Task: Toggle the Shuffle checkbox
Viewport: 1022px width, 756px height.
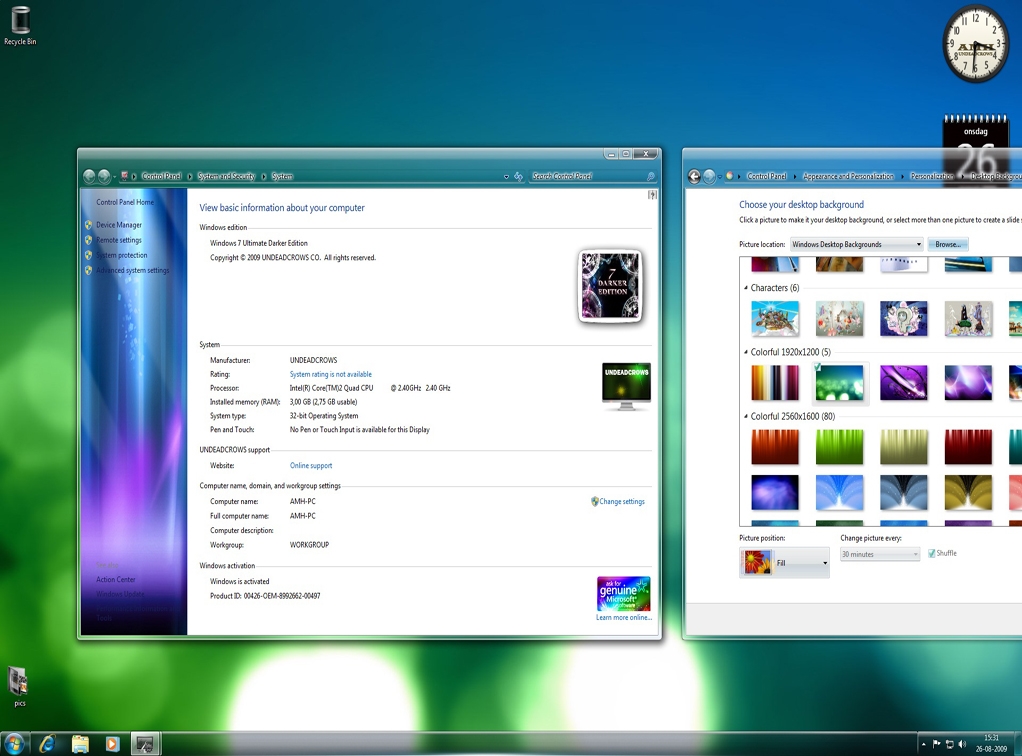Action: tap(931, 553)
